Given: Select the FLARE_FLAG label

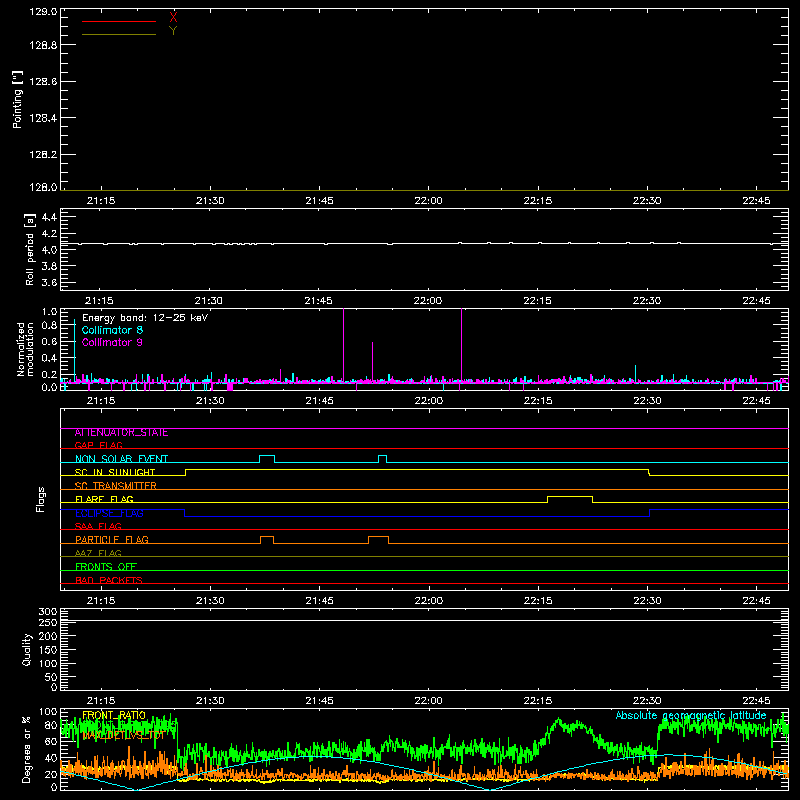Looking at the screenshot, I should 104,499.
